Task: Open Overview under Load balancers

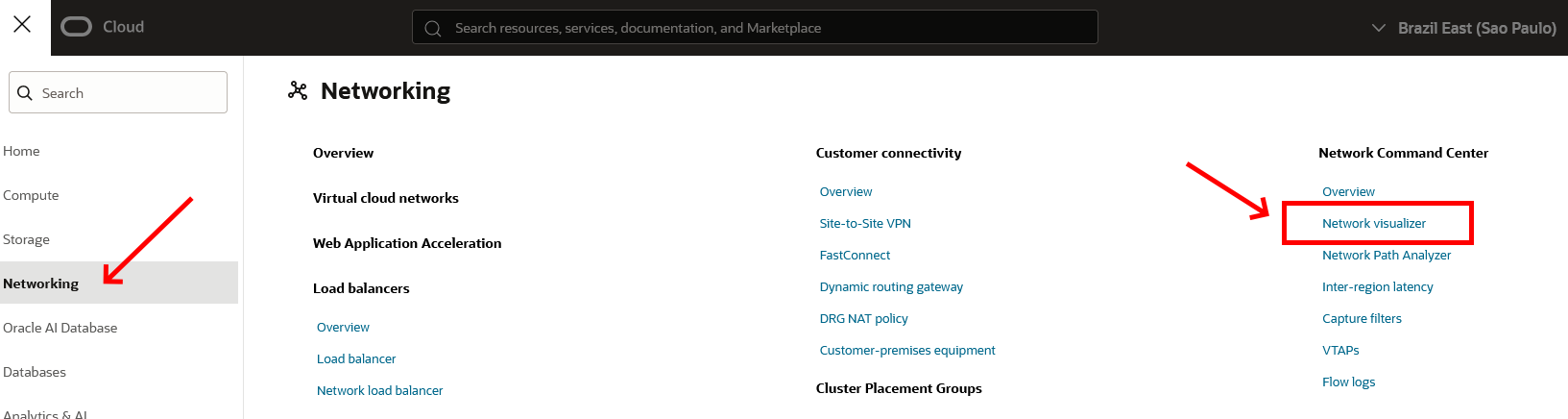Action: 343,327
